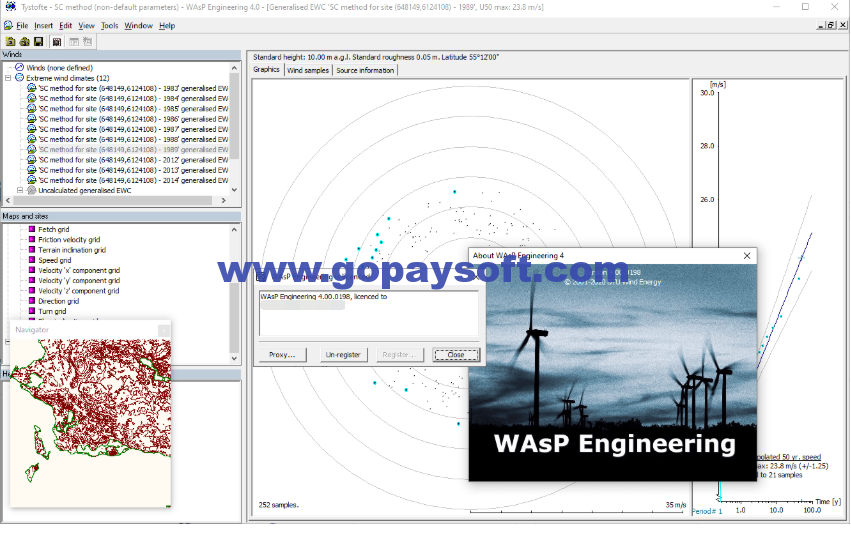The height and width of the screenshot is (543, 851).
Task: Click the Velocity 'x' component grid icon
Action: pos(32,270)
